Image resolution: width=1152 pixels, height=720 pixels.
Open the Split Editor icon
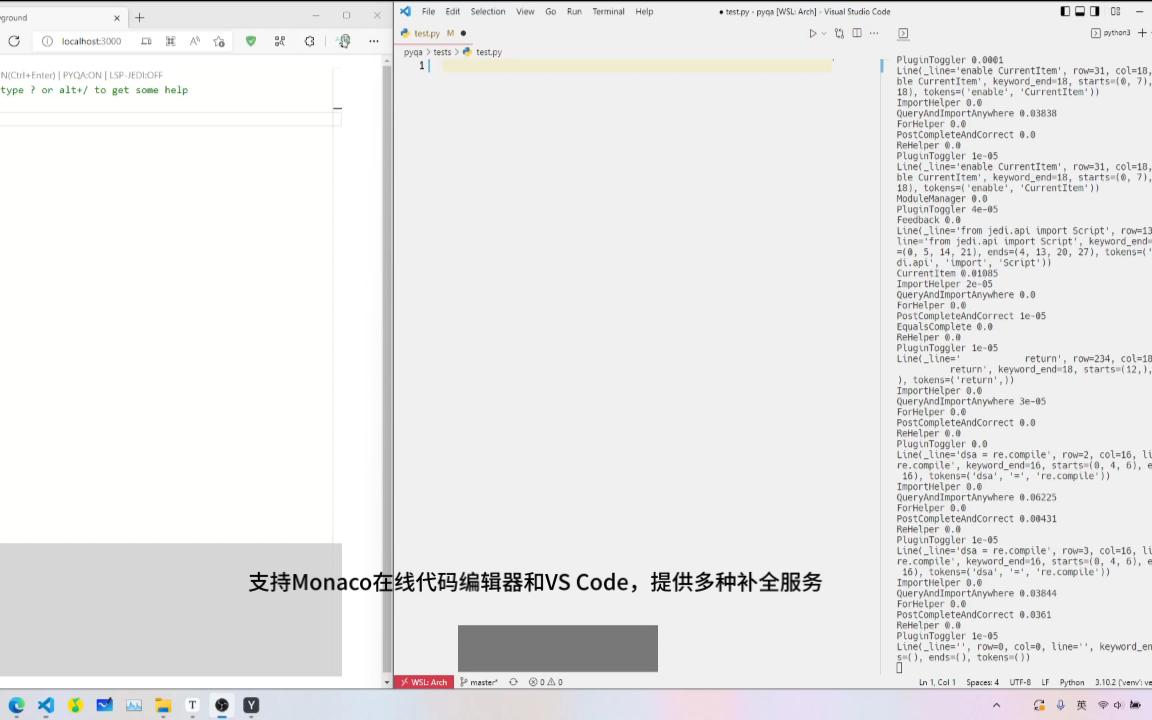[857, 33]
